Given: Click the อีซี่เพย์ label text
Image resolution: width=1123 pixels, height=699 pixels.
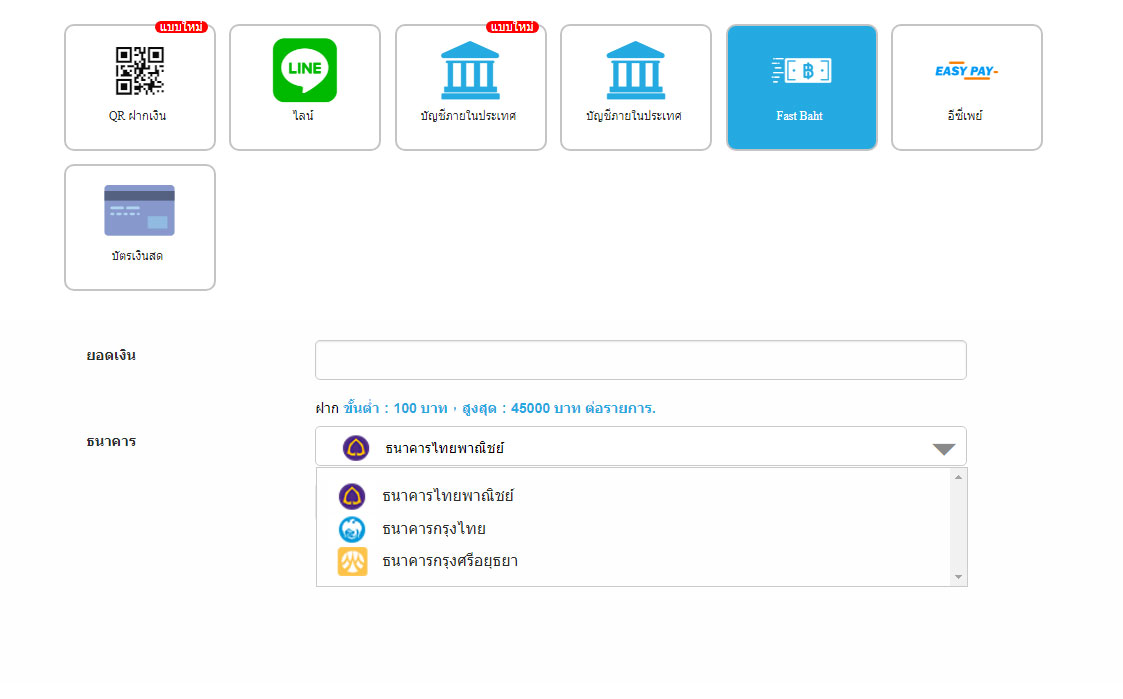Looking at the screenshot, I should [966, 116].
